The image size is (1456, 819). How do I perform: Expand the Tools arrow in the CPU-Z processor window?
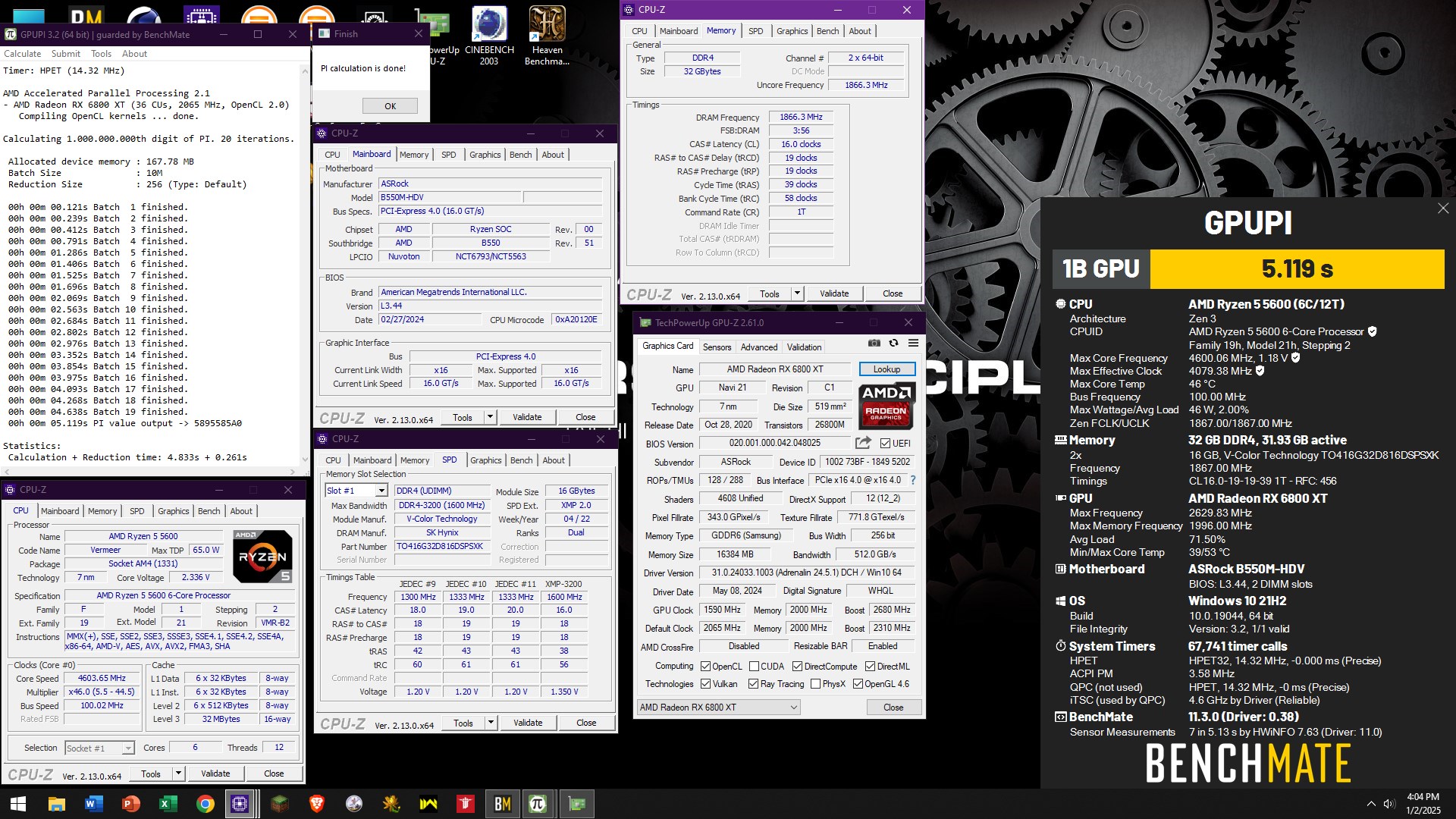coord(178,773)
